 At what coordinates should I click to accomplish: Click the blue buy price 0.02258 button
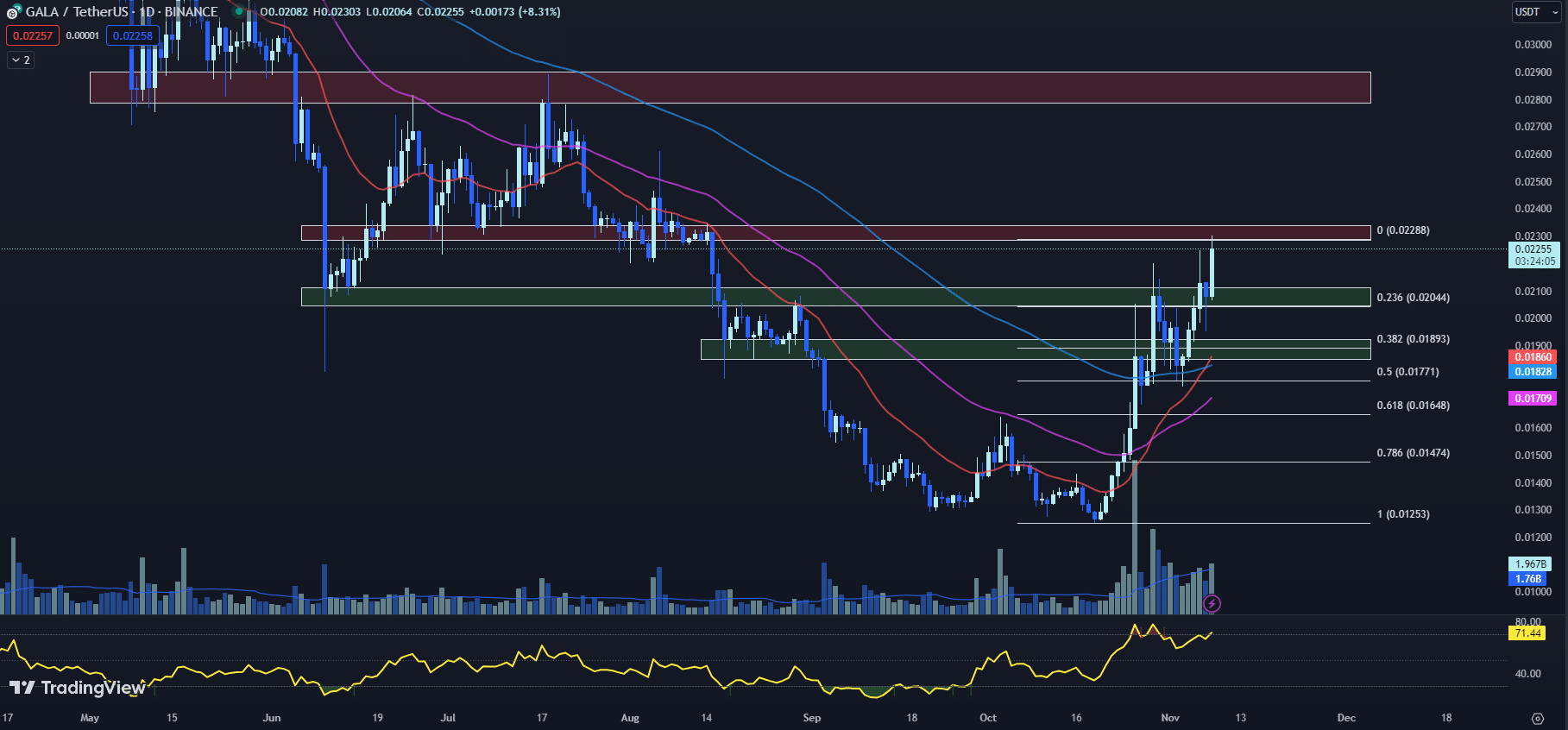[133, 35]
